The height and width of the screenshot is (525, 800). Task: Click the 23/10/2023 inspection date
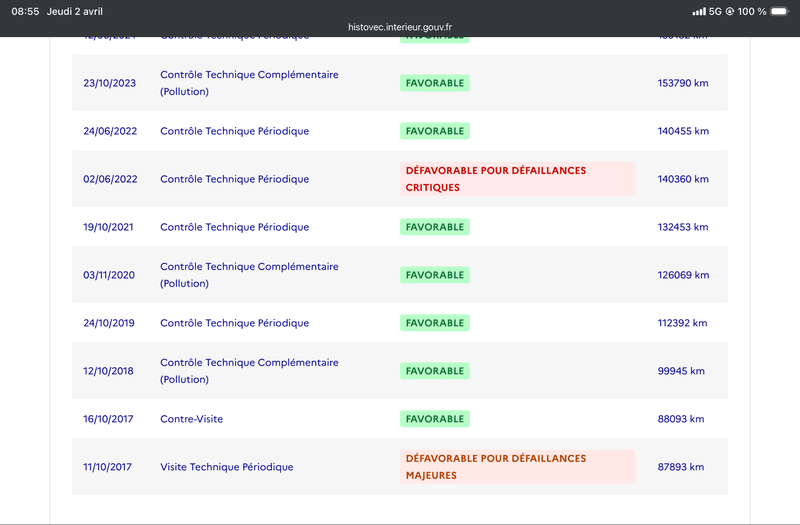110,83
